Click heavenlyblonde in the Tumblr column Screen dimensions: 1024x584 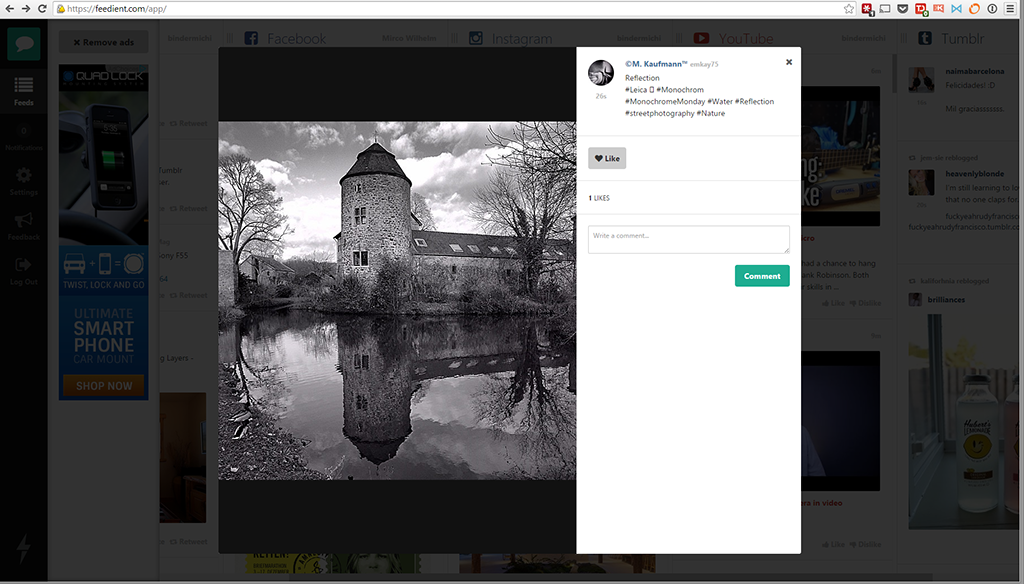pyautogui.click(x=975, y=174)
